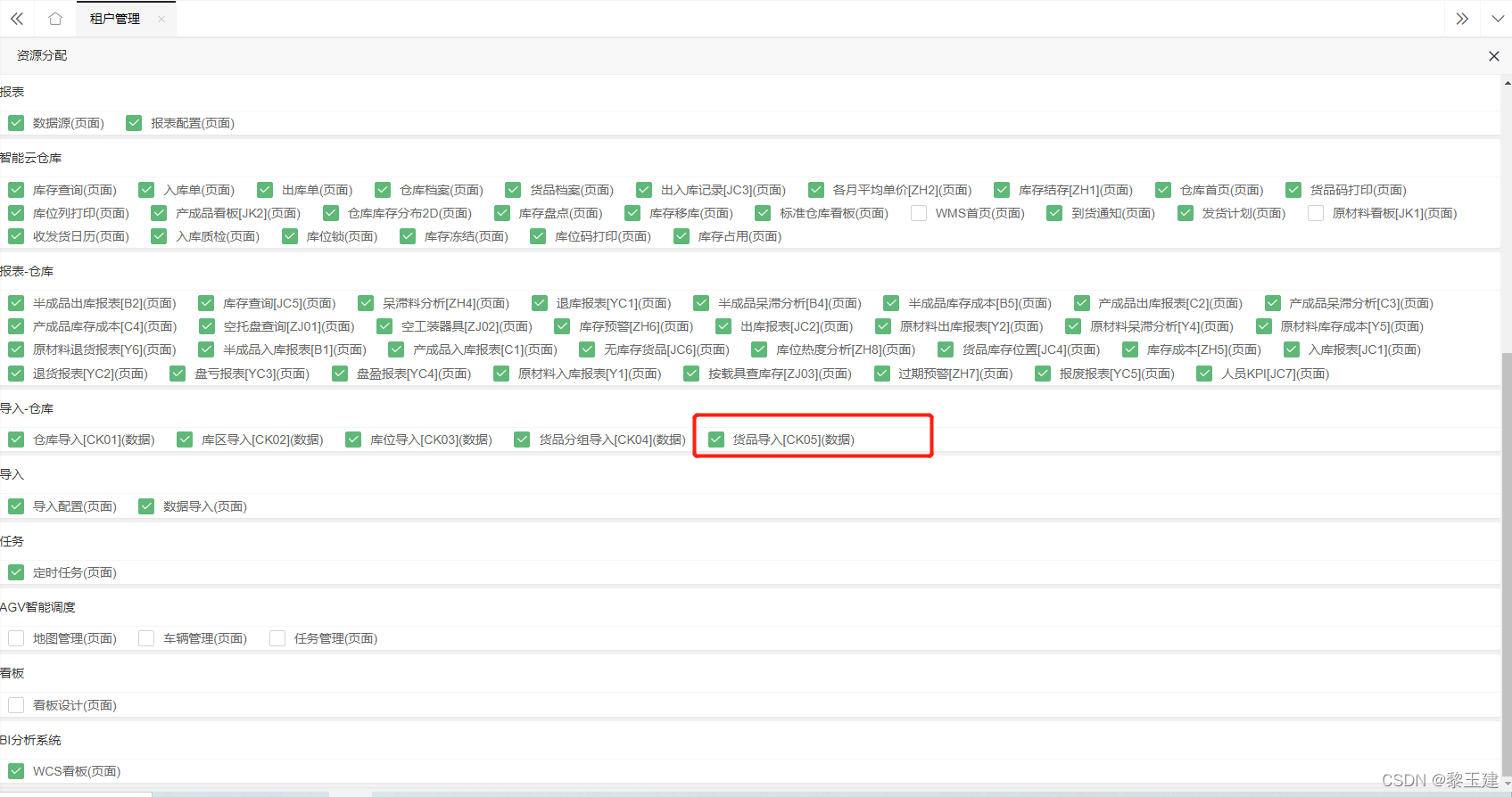This screenshot has height=797, width=1512.
Task: Toggle 出库单(页面) checkbox
Action: coord(265,190)
